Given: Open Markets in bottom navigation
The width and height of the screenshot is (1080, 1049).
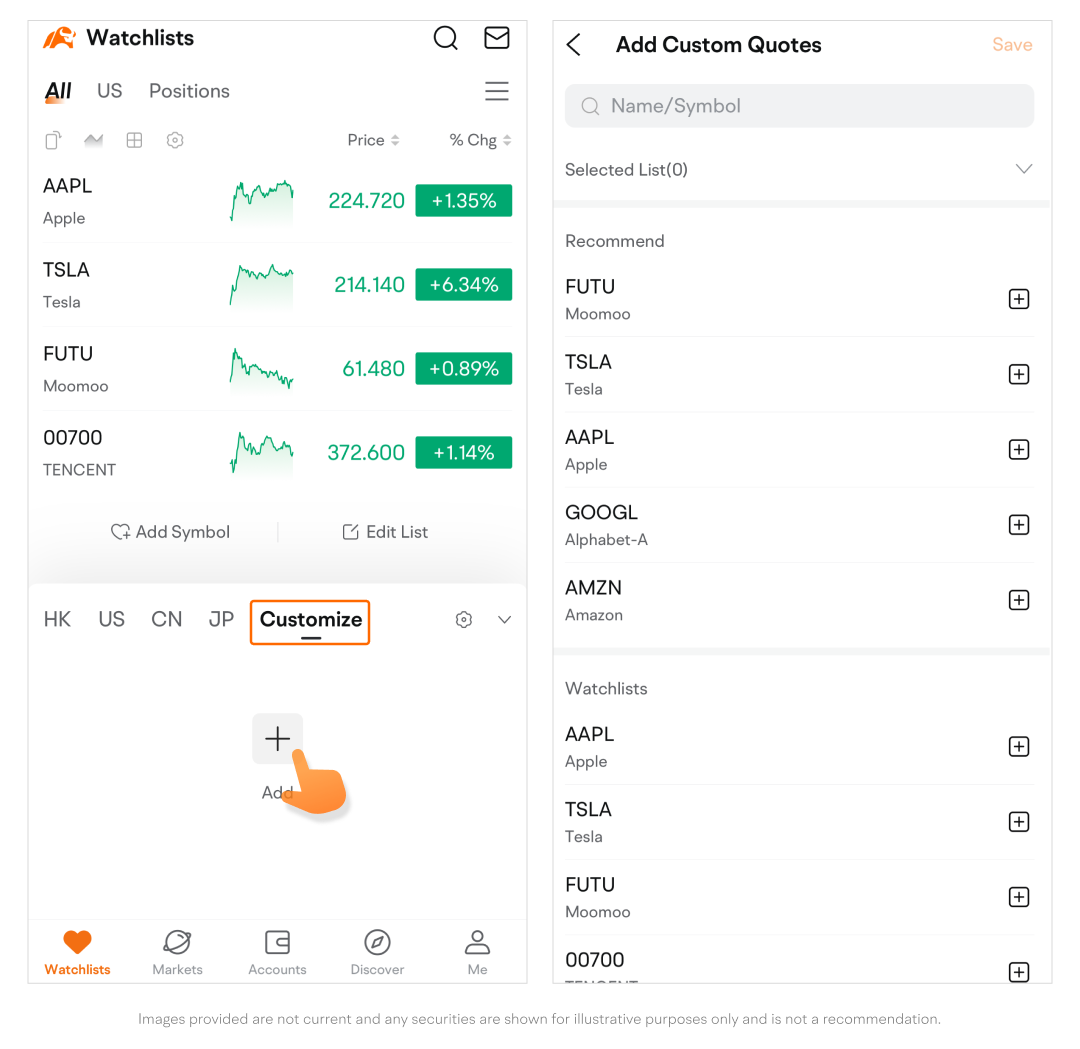Looking at the screenshot, I should tap(177, 953).
